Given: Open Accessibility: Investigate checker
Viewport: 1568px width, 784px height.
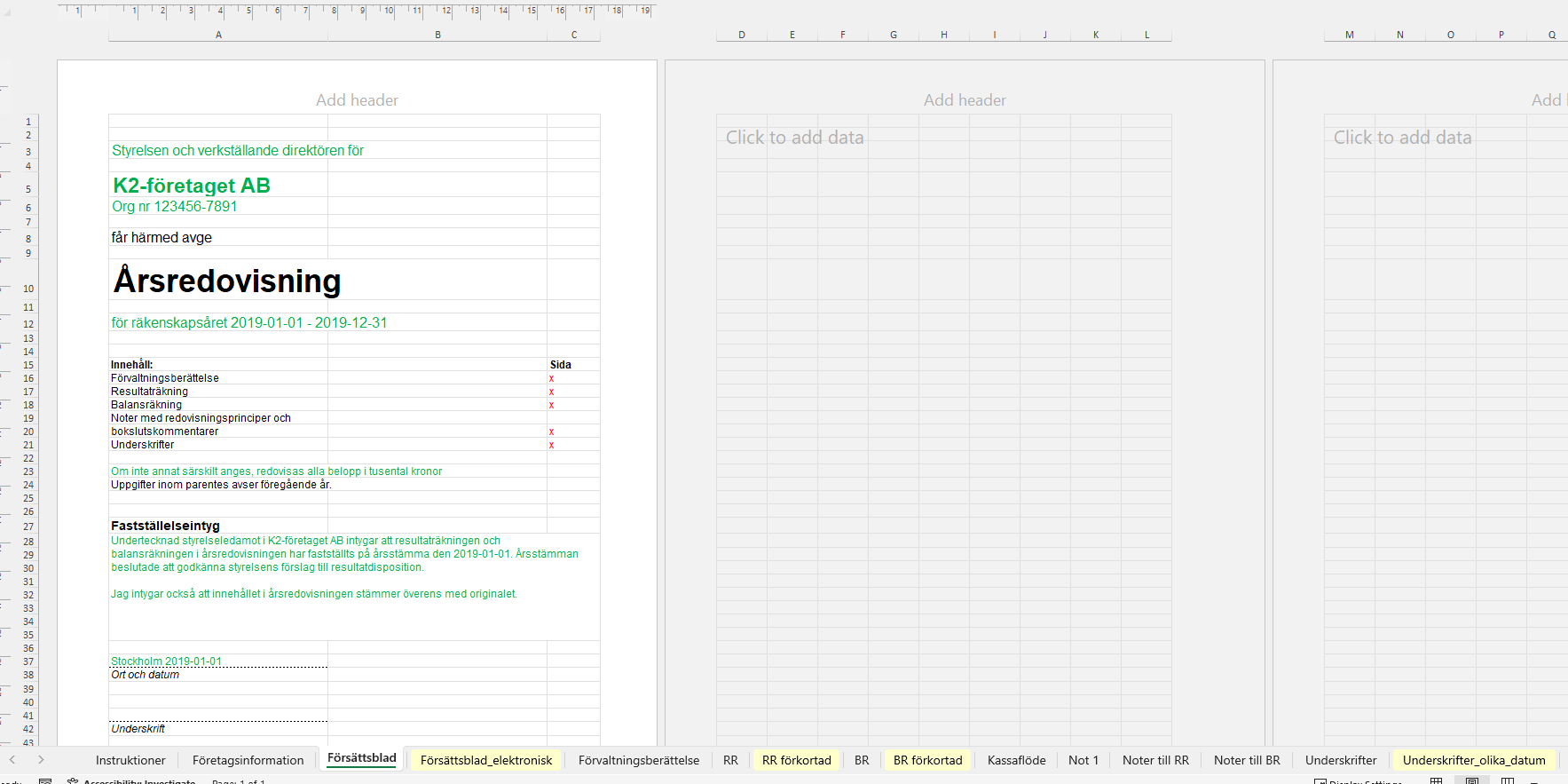Looking at the screenshot, I should pyautogui.click(x=131, y=781).
